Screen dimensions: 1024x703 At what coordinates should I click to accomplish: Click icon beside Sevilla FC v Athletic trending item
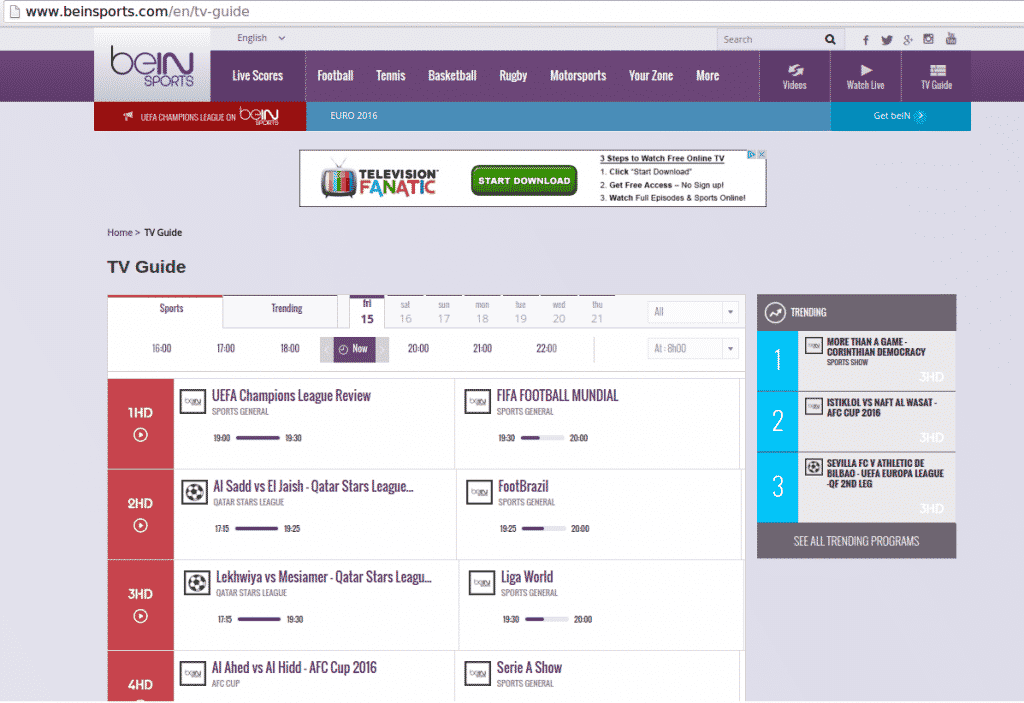tap(813, 466)
